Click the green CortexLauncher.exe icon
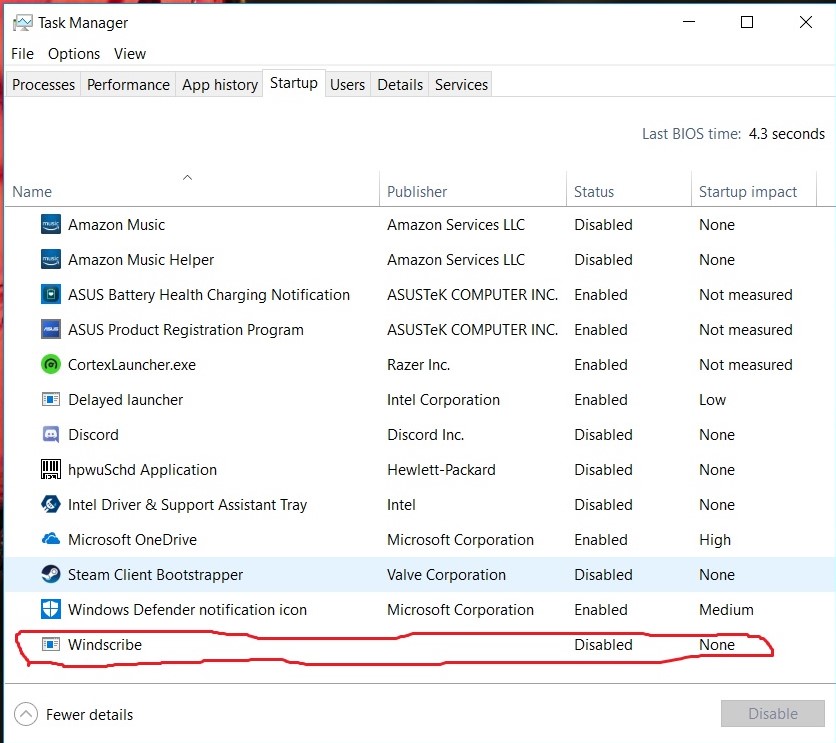 point(51,365)
